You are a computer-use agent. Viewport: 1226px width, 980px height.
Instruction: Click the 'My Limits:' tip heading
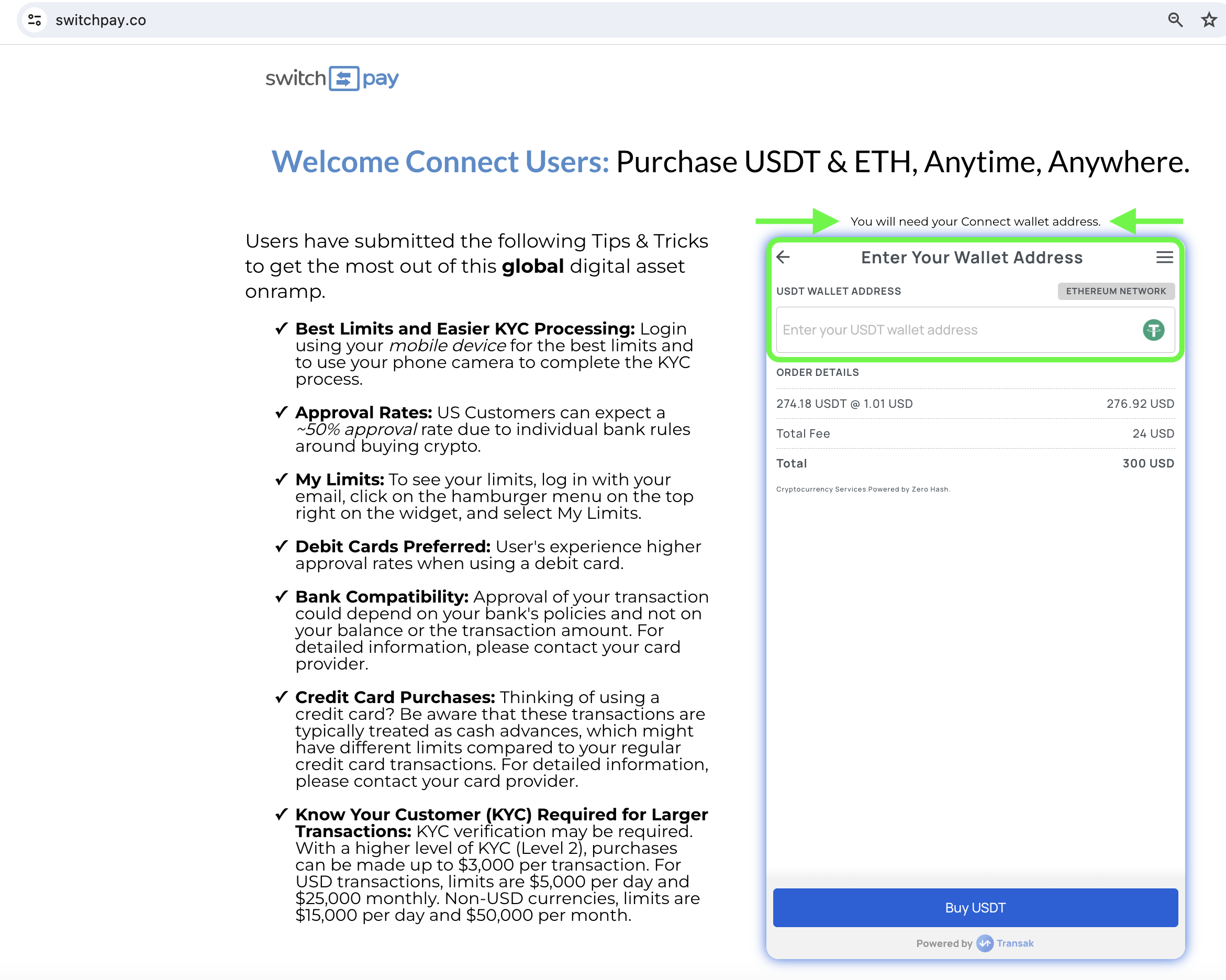point(340,480)
